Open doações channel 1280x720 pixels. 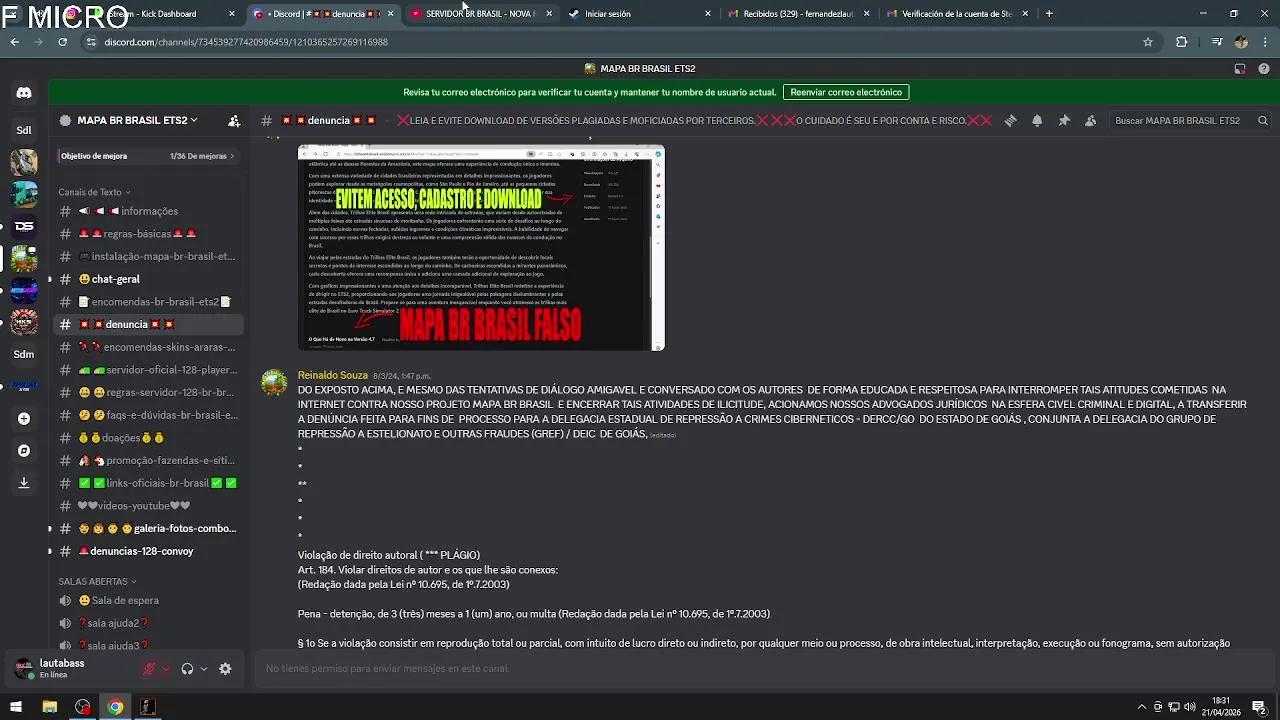[x=148, y=437]
